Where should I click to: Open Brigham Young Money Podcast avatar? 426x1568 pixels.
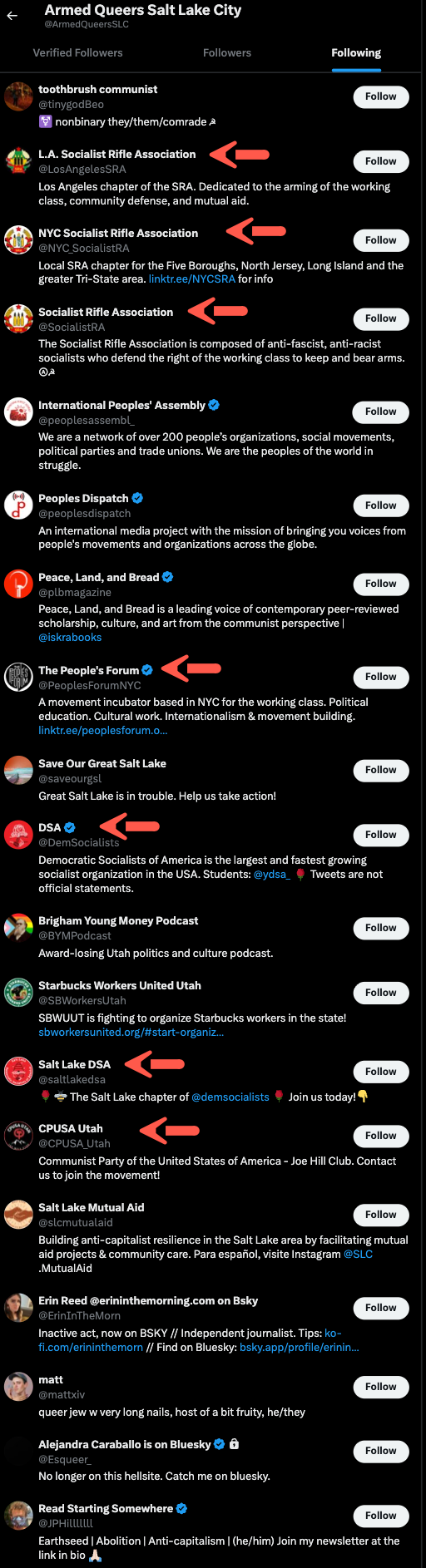click(x=18, y=928)
